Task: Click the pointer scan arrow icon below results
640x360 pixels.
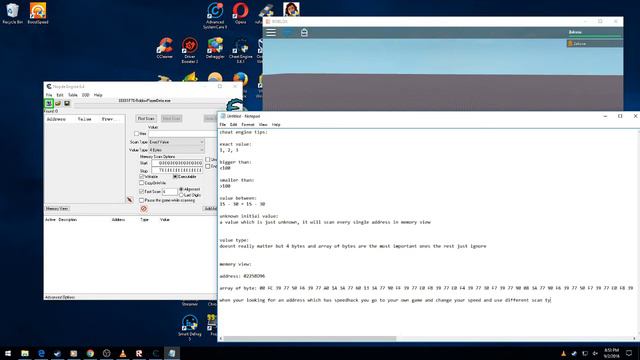Action: (130, 200)
